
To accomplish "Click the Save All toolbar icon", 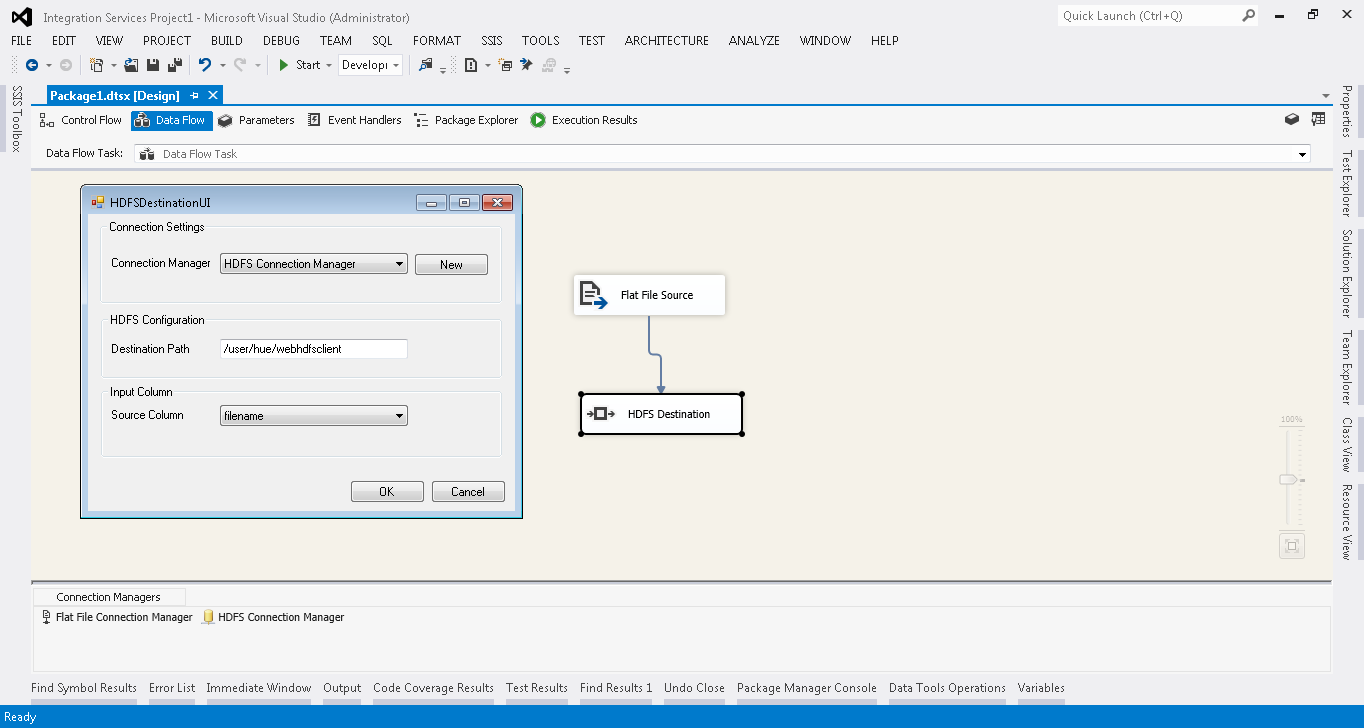I will [174, 65].
